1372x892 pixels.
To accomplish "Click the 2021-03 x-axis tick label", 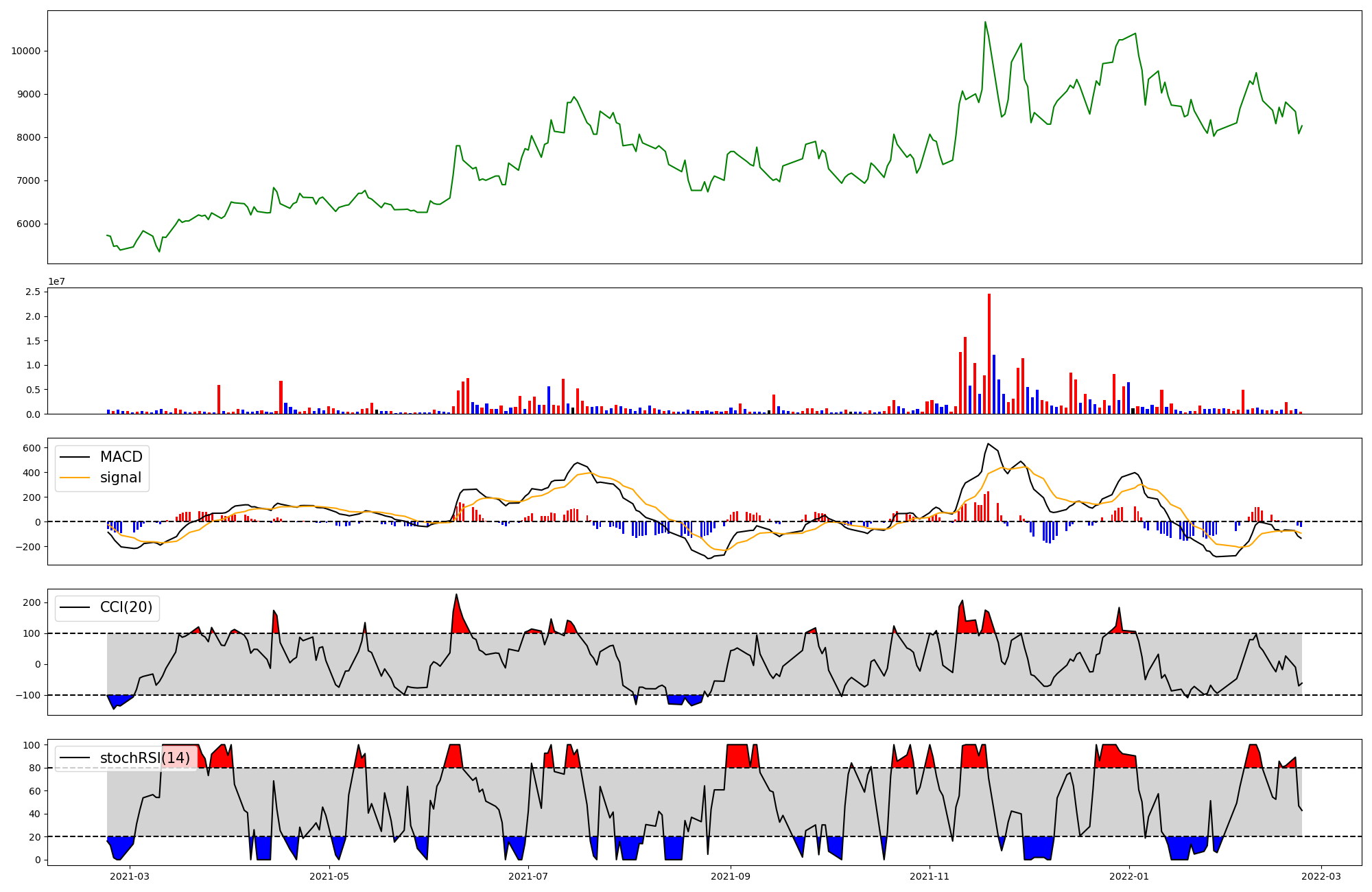I will [x=130, y=876].
